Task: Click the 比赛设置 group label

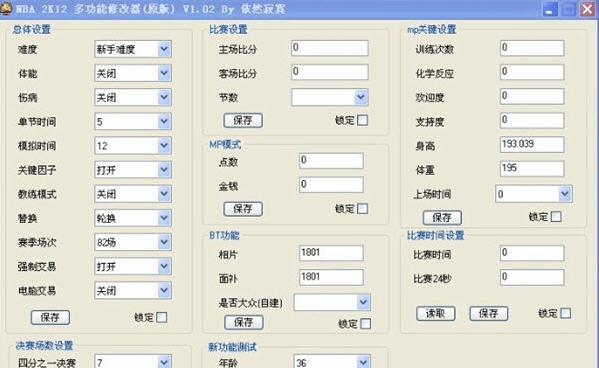Action: (x=228, y=29)
